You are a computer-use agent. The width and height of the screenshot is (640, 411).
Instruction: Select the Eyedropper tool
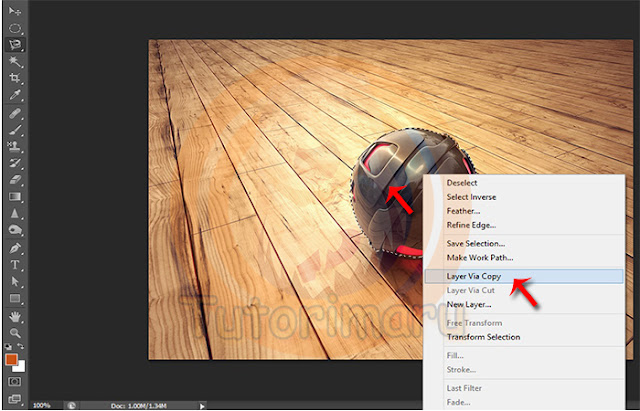pyautogui.click(x=15, y=95)
